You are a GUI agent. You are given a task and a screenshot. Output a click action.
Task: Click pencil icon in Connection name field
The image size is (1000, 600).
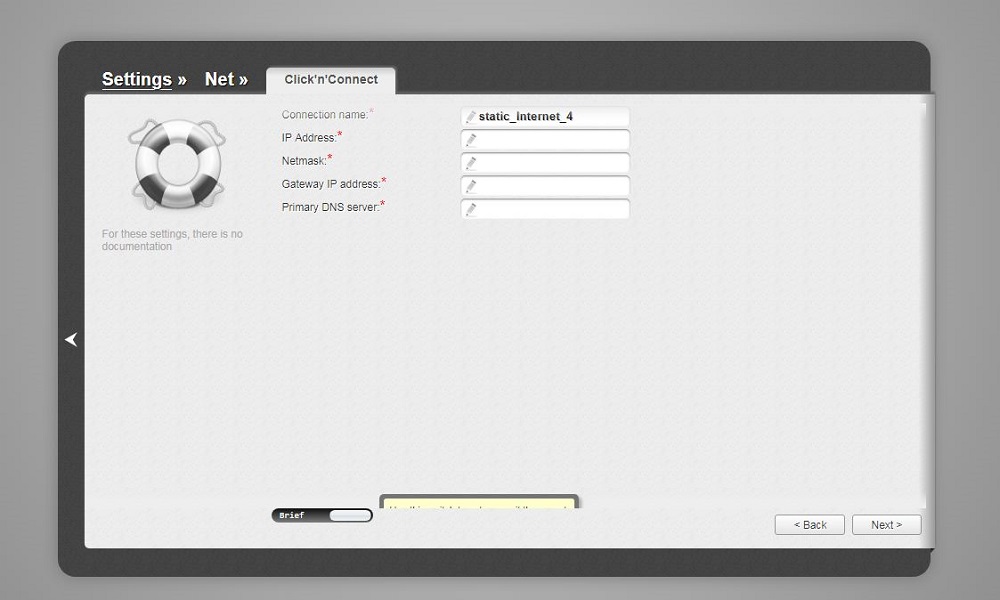point(471,117)
